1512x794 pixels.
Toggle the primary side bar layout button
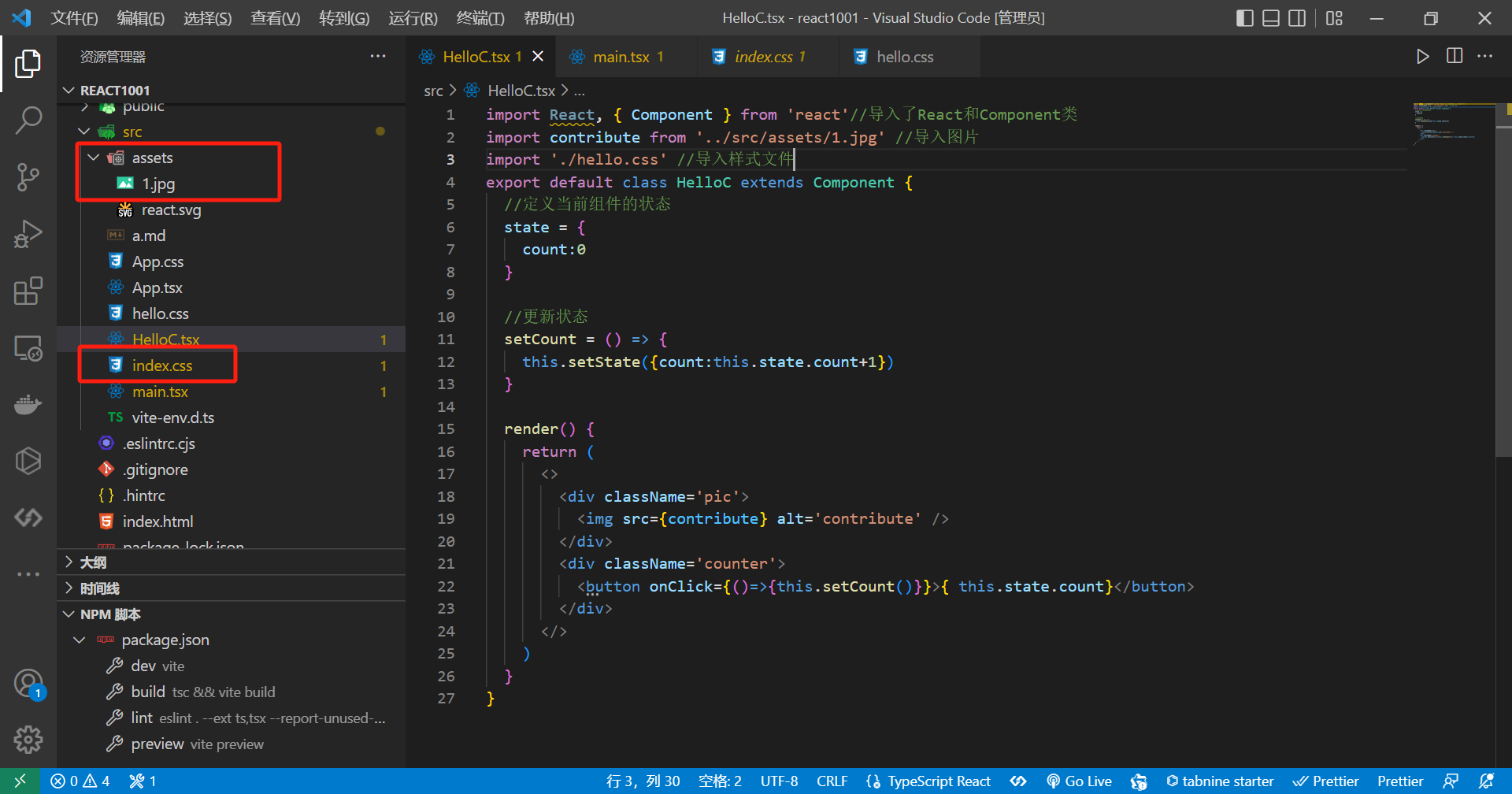(1245, 18)
